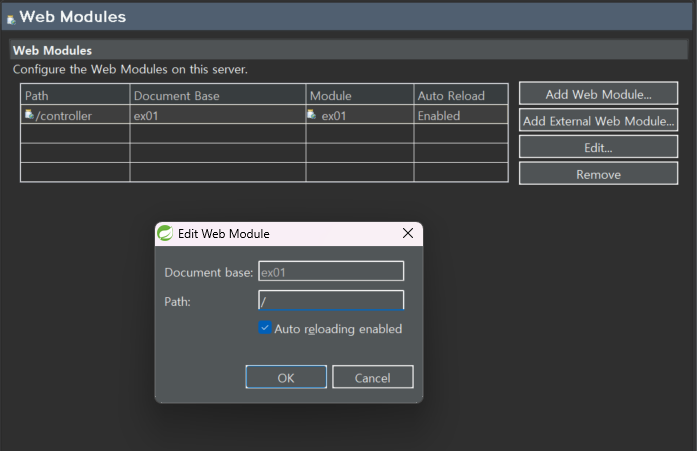Screen dimensions: 697x451
Task: Click the Document base field showing ex01
Action: click(331, 271)
